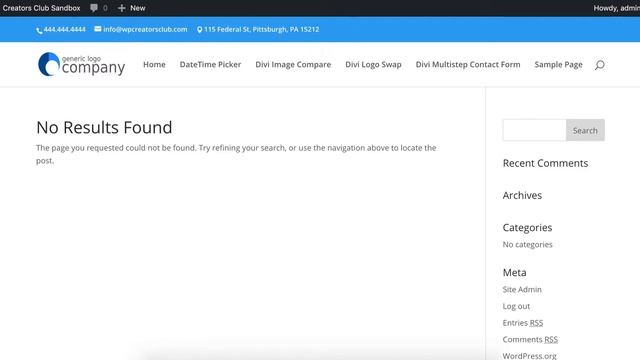Click the generic company logo
Viewport: 640px width, 360px height.
point(81,64)
